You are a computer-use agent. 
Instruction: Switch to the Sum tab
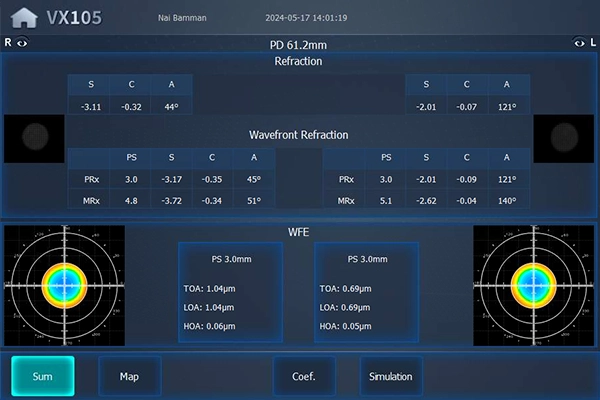(x=42, y=377)
